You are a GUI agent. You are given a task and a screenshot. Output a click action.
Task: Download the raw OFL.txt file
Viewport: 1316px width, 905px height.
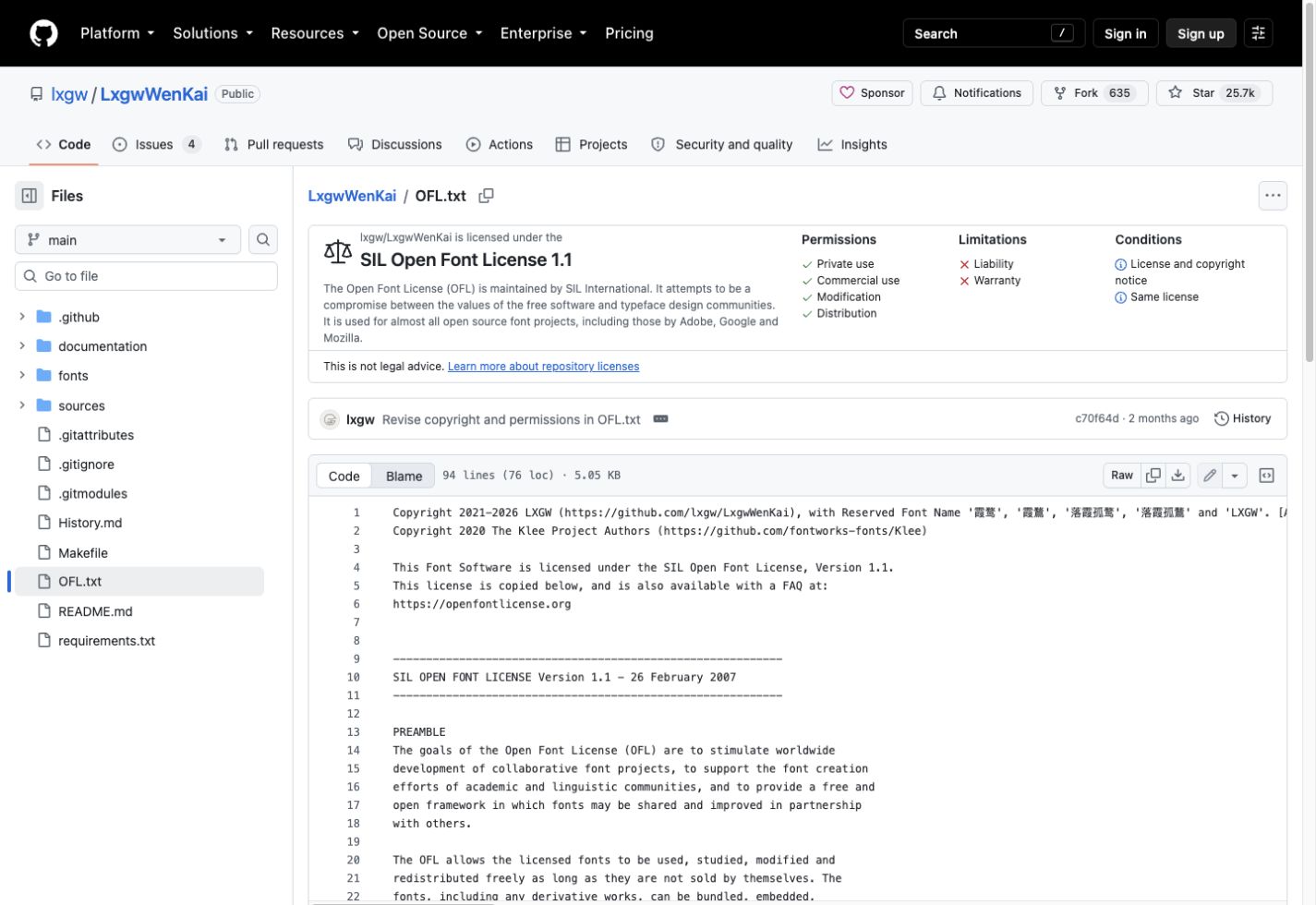(x=1178, y=476)
